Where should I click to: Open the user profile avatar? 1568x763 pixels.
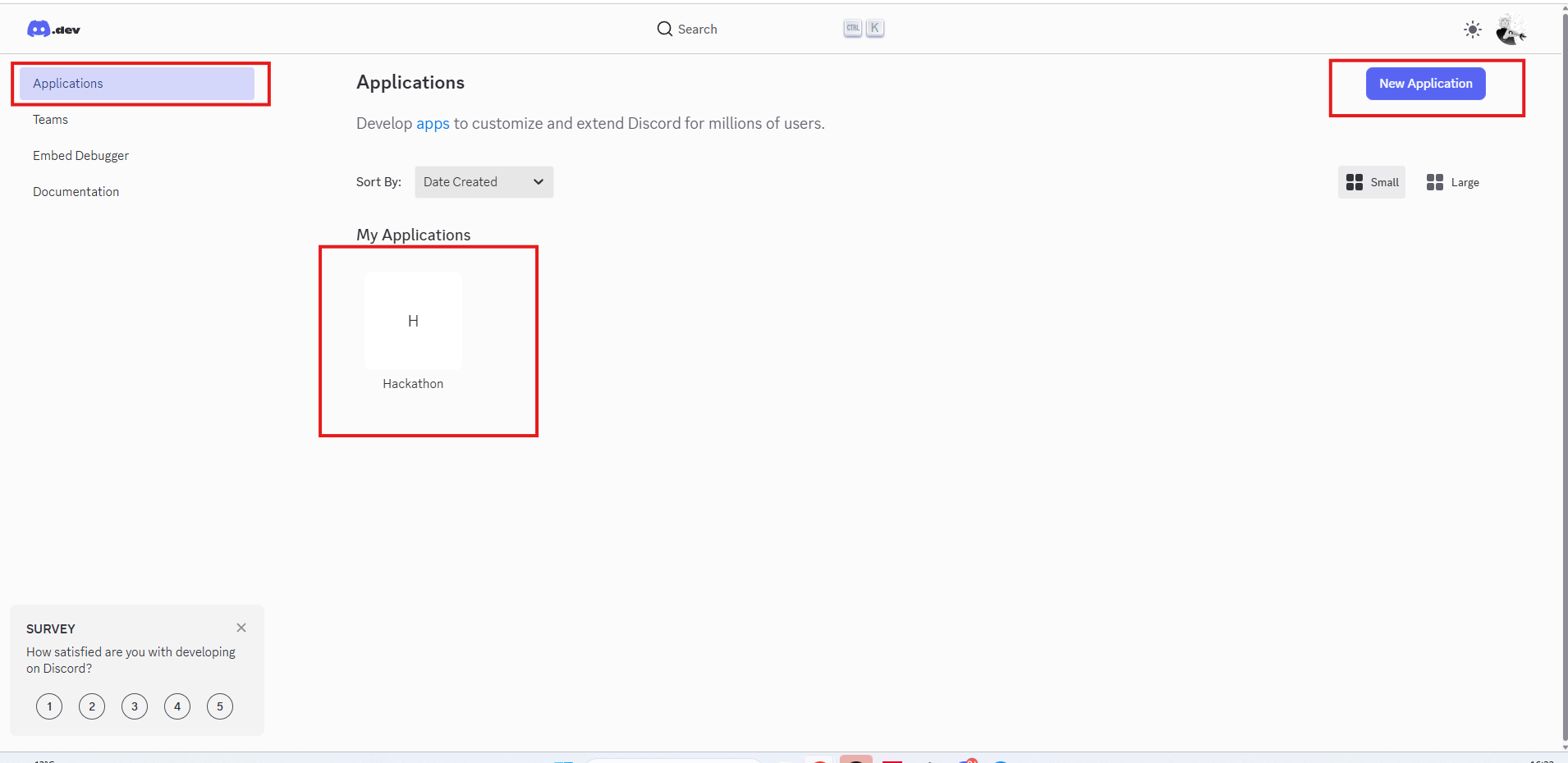1510,30
